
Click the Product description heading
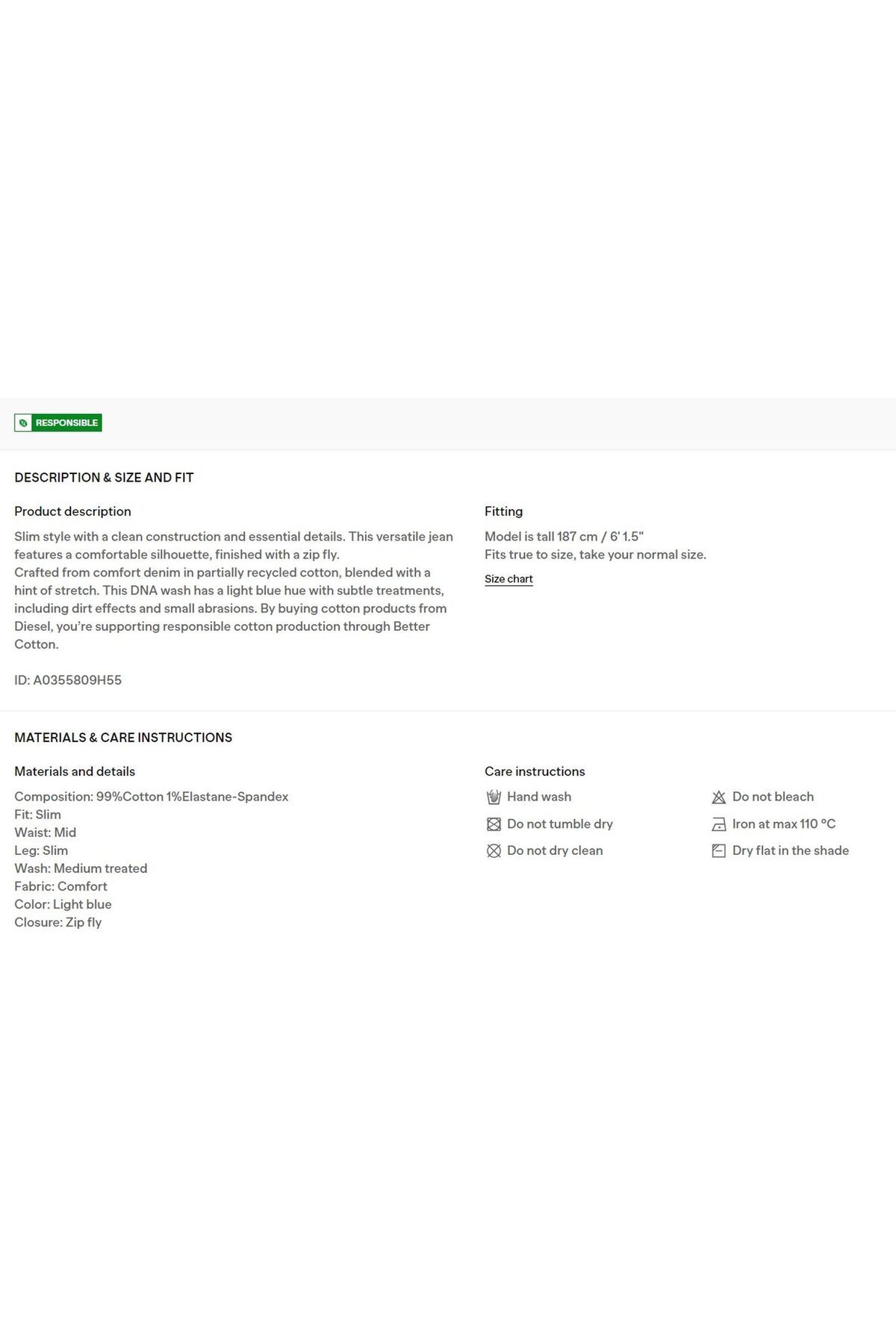click(x=72, y=511)
